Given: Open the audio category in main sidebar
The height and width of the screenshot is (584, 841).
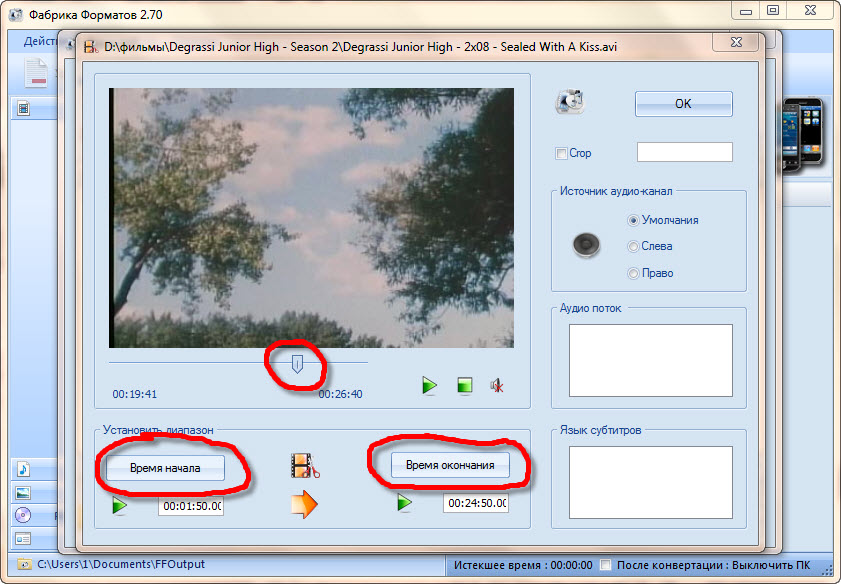Looking at the screenshot, I should (x=23, y=469).
